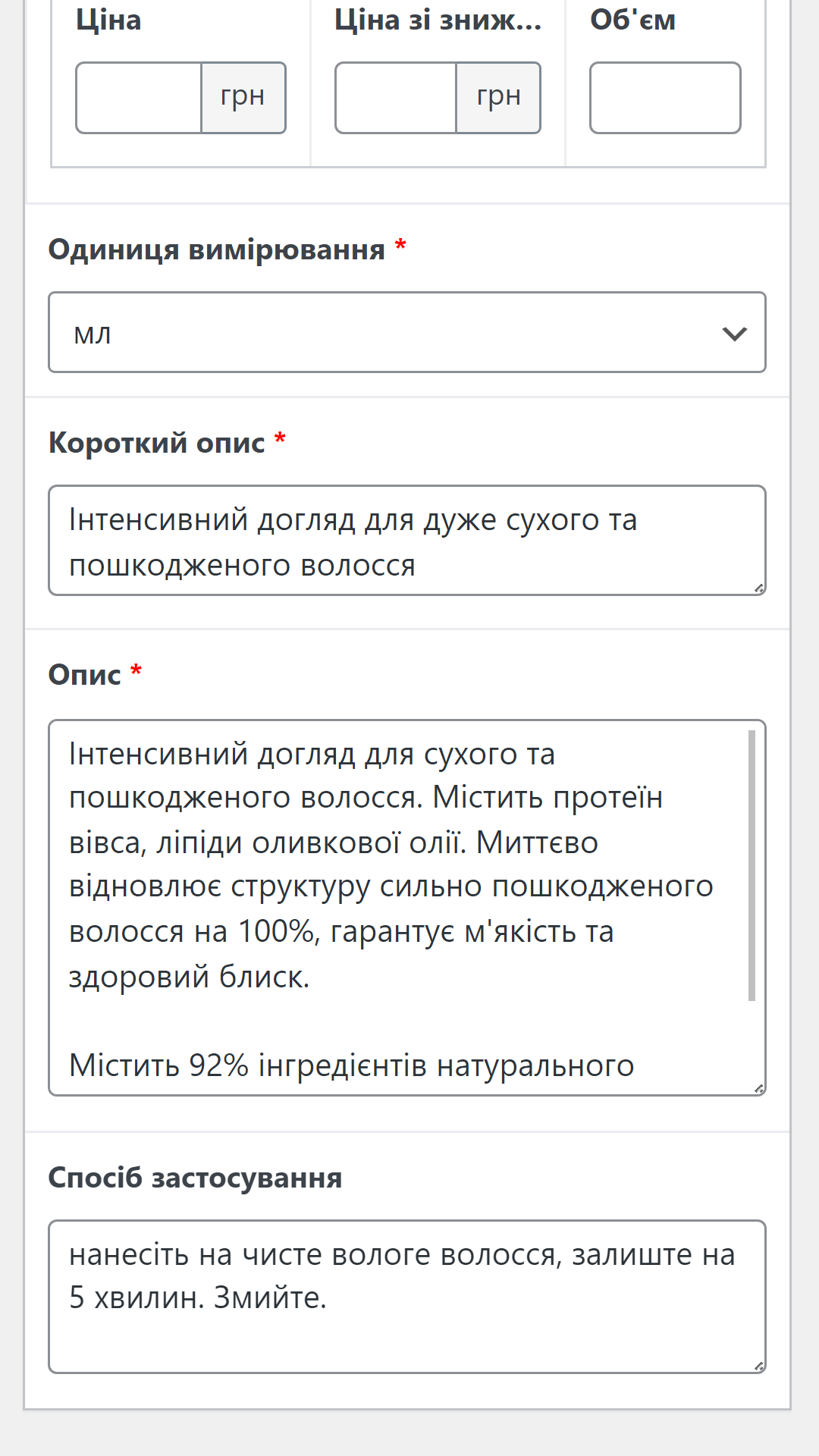Click the Короткий опис label
This screenshot has width=819, height=1456.
tap(157, 442)
